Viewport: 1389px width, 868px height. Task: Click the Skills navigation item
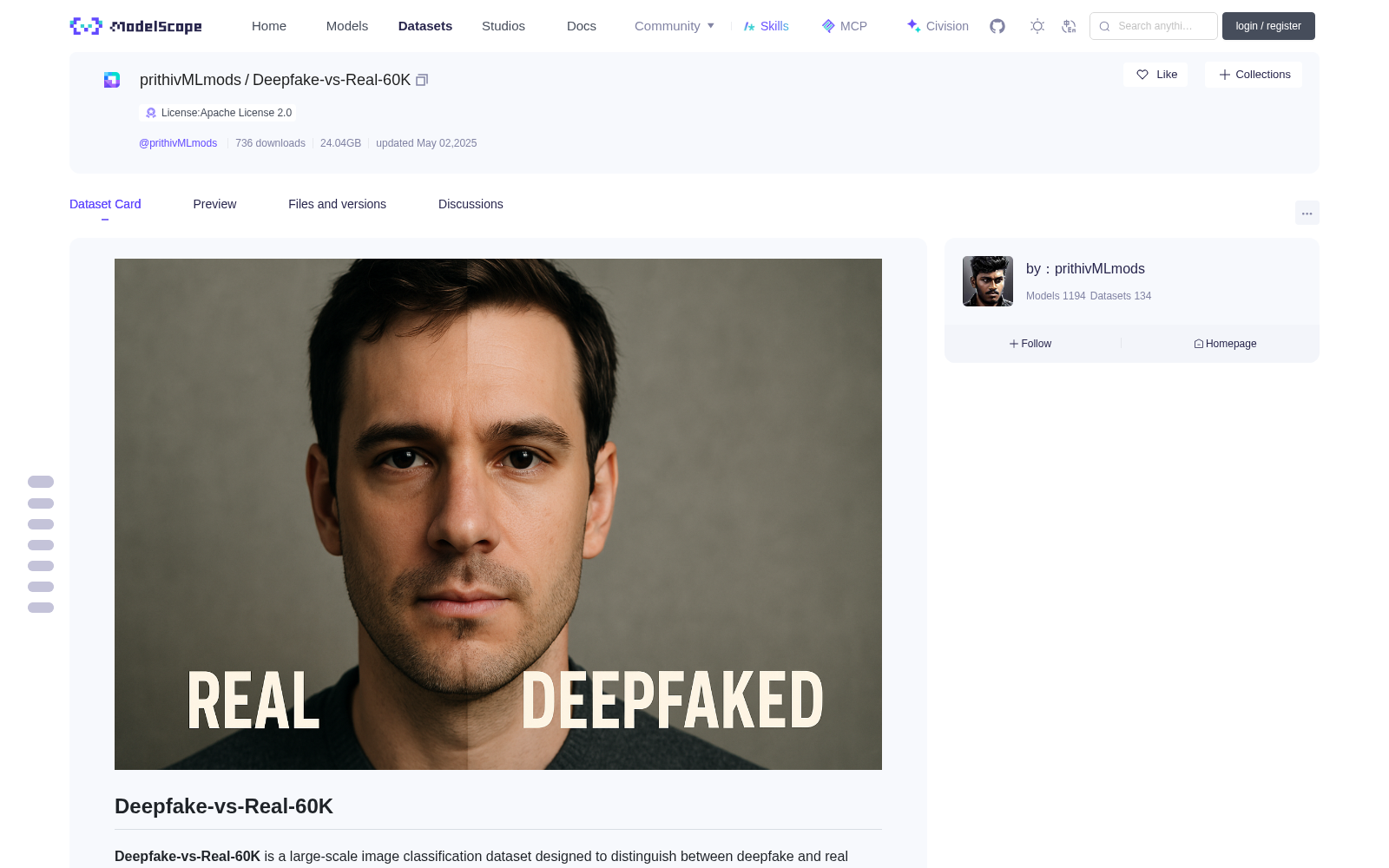point(766,26)
